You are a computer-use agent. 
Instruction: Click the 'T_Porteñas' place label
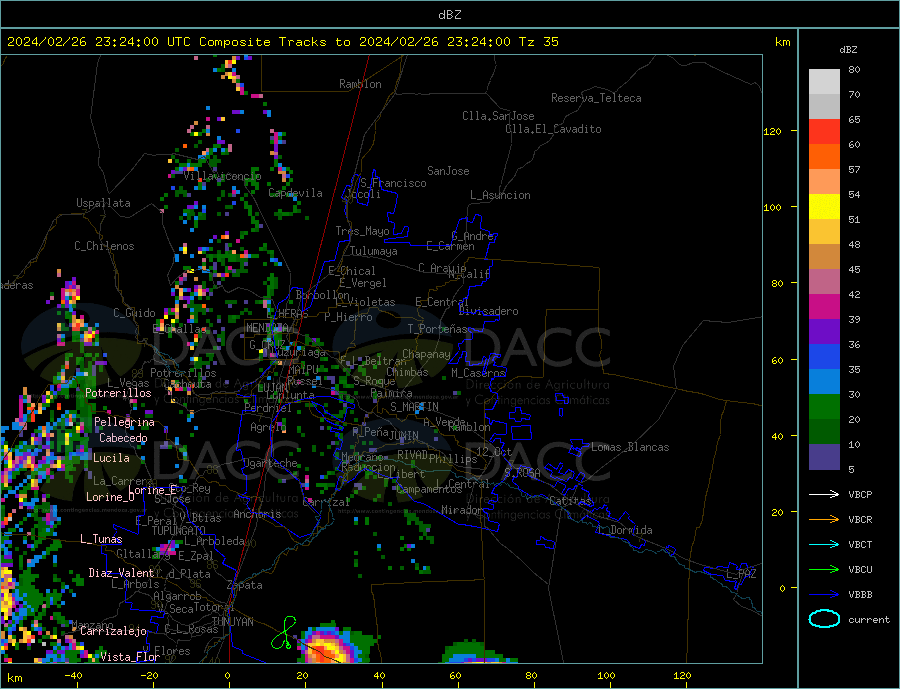(438, 329)
